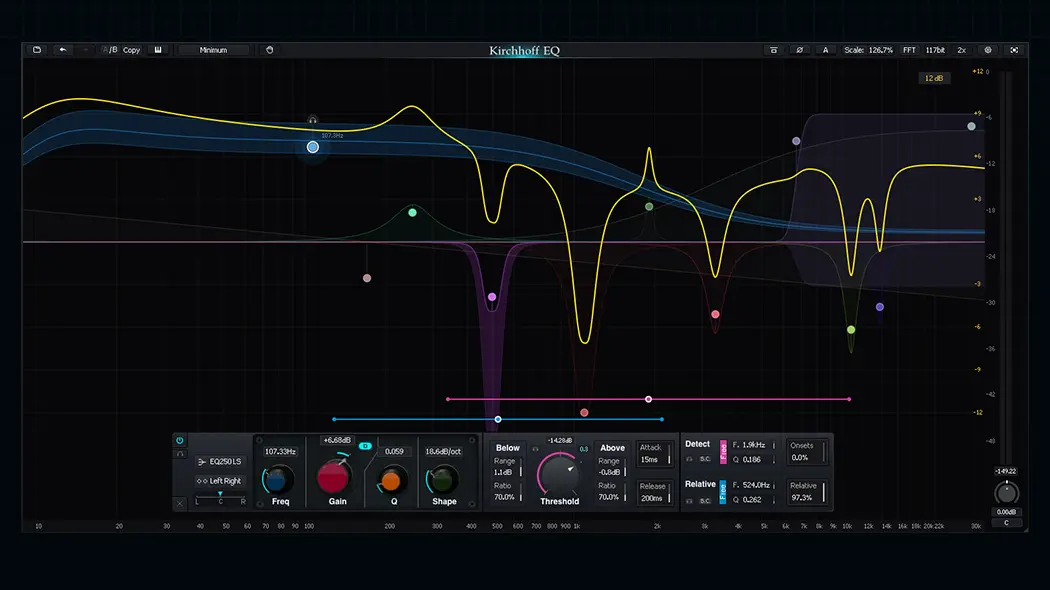
Task: Open the Minimum phase mode dropdown
Action: tap(213, 50)
